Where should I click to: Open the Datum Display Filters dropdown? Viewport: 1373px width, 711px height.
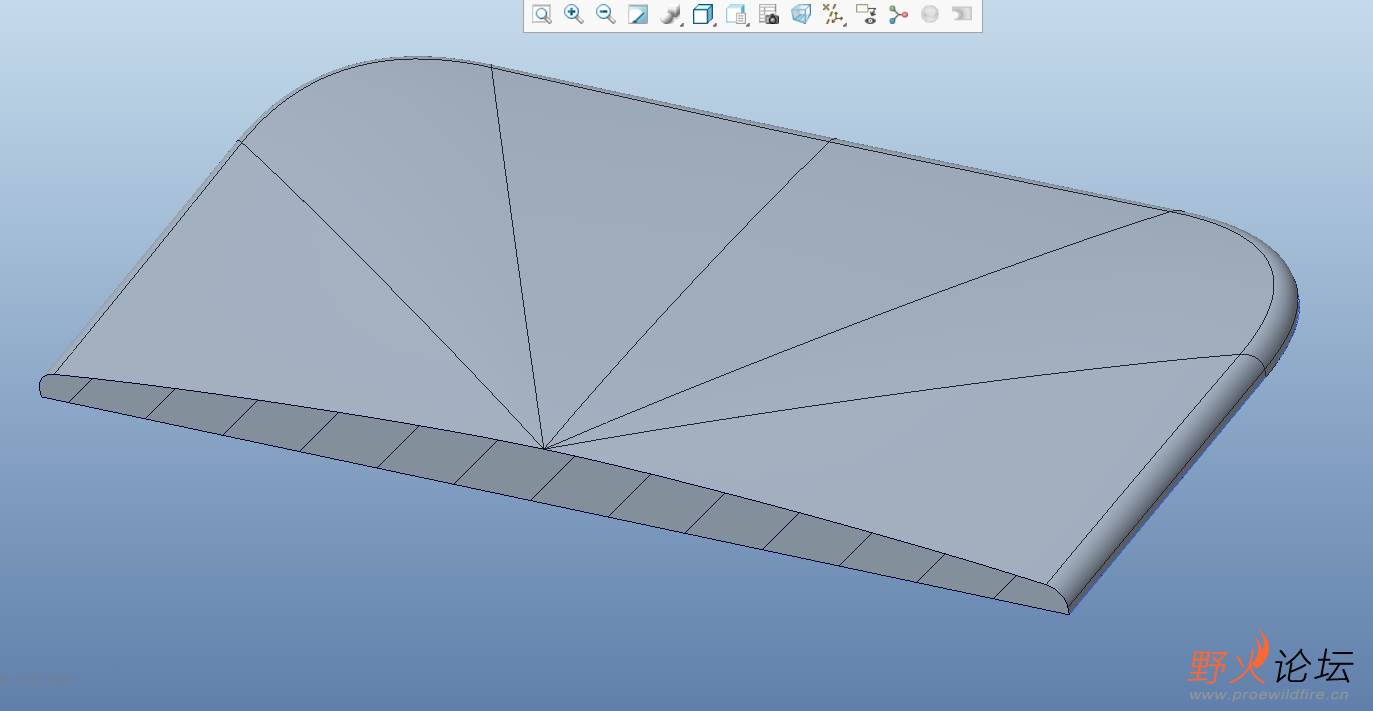pyautogui.click(x=834, y=14)
